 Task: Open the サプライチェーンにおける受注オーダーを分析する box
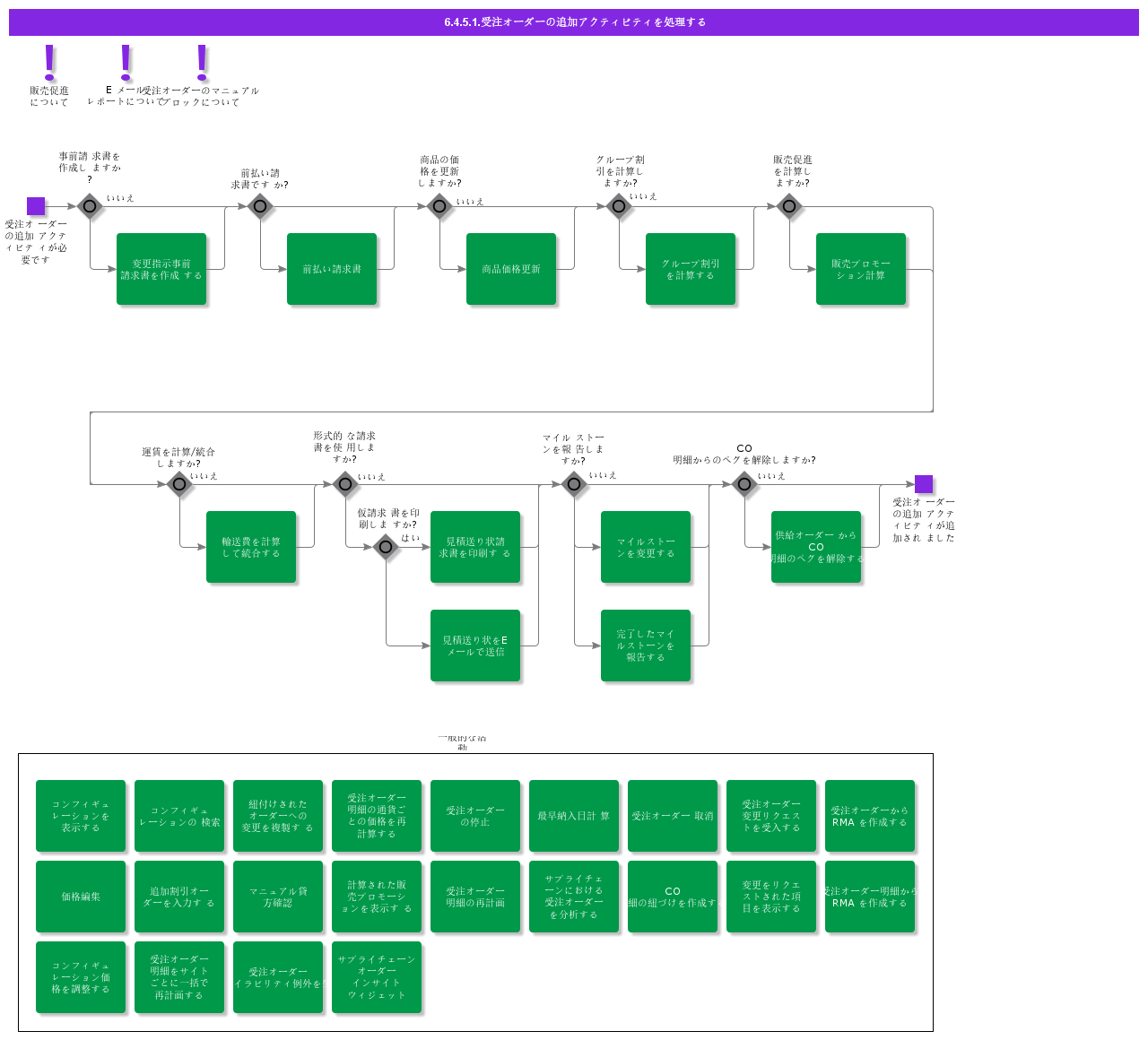click(574, 897)
